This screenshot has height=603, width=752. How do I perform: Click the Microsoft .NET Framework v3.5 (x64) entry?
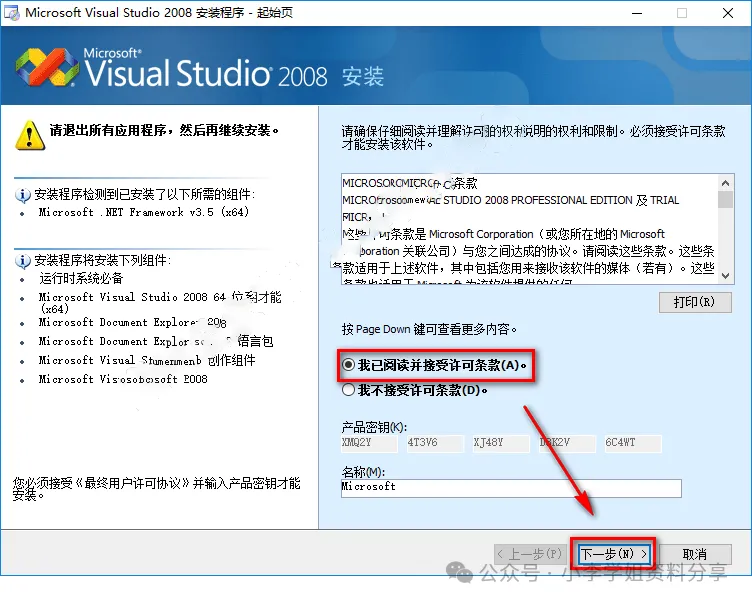[144, 212]
